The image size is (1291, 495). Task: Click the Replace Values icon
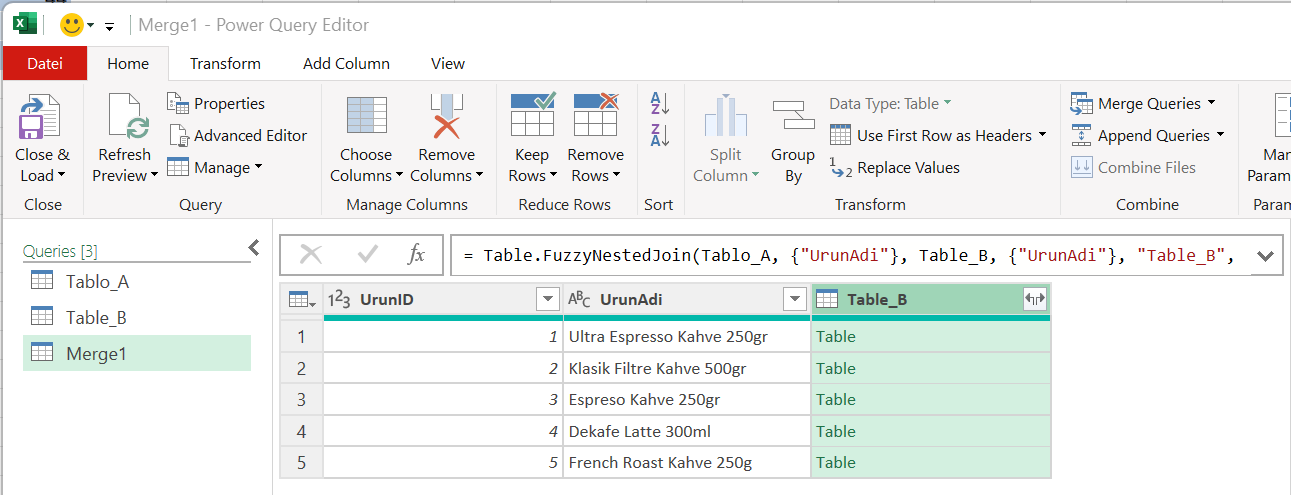(895, 168)
